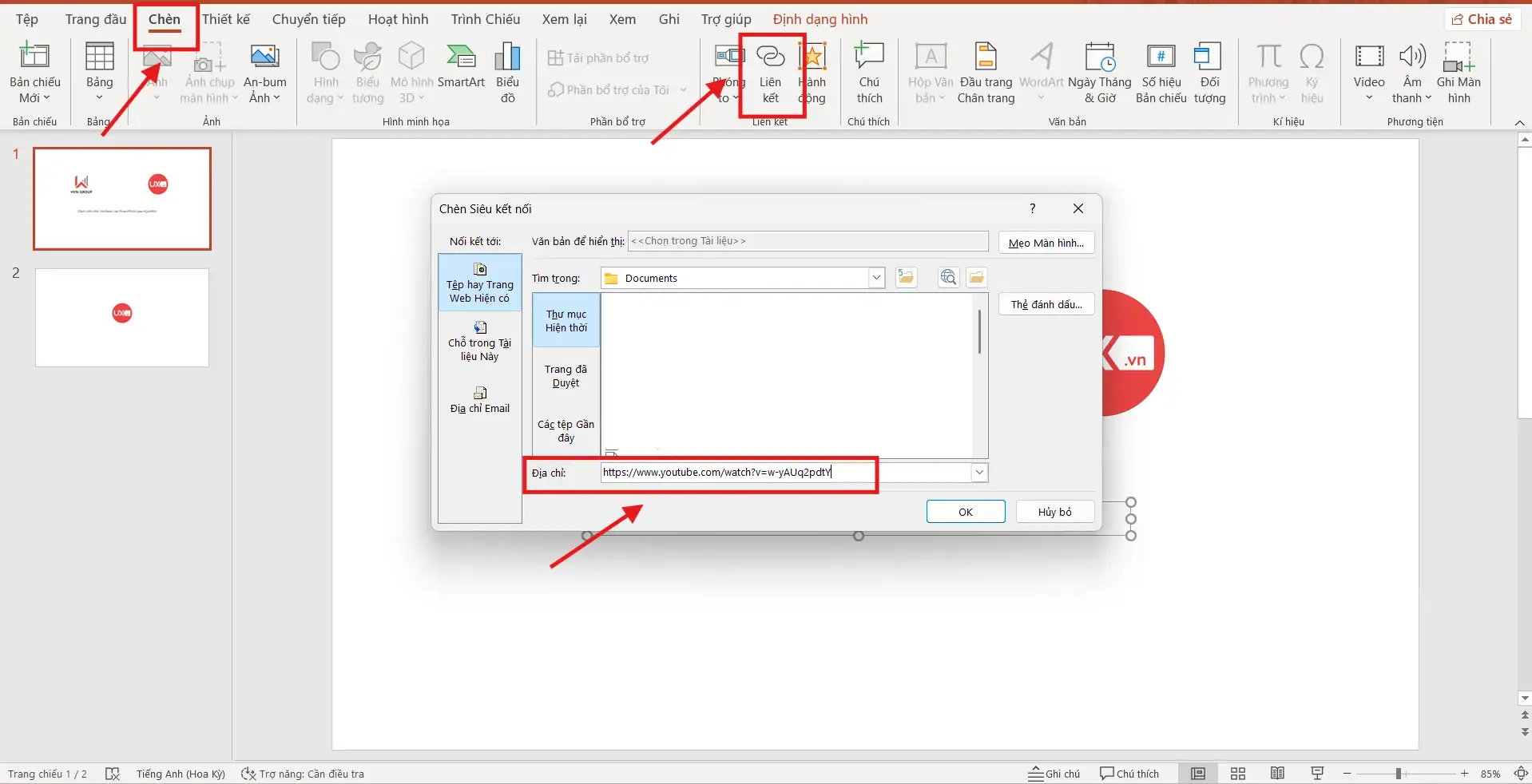Image resolution: width=1532 pixels, height=784 pixels.
Task: Click the Hủy bỏ cancel button
Action: 1054,512
